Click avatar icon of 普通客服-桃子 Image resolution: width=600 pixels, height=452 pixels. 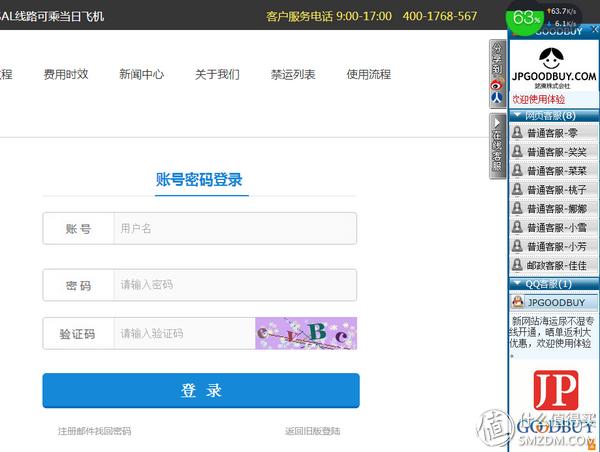517,189
